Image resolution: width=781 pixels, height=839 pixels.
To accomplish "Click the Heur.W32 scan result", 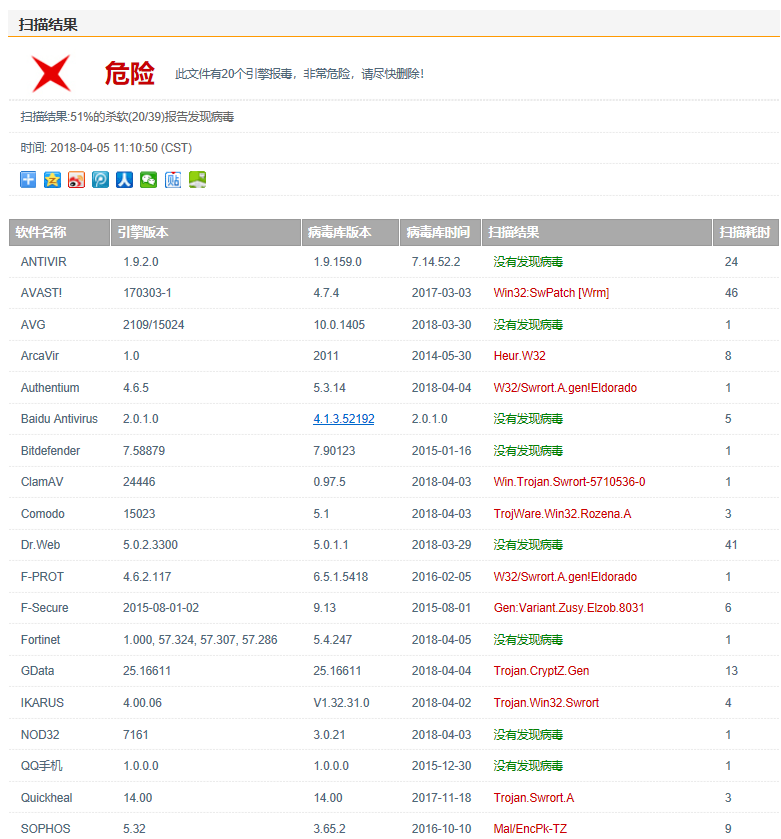I will click(x=519, y=356).
